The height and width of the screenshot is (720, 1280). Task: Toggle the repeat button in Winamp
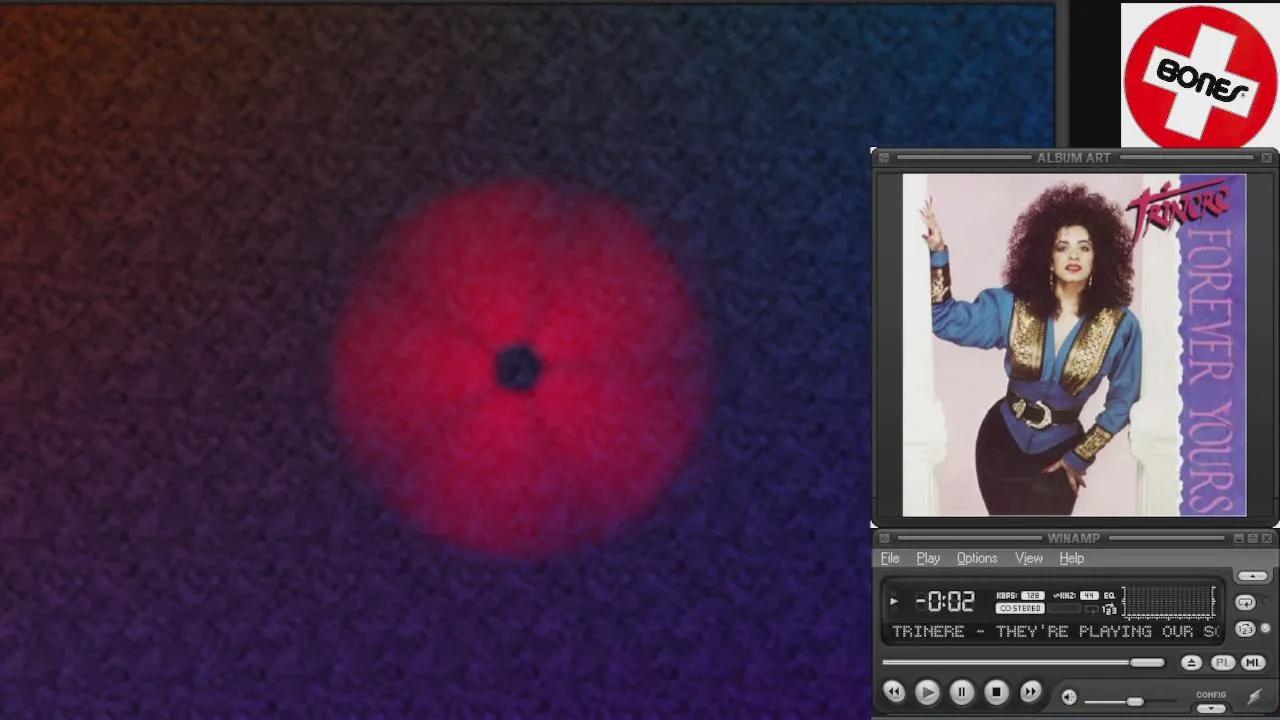[x=1245, y=602]
